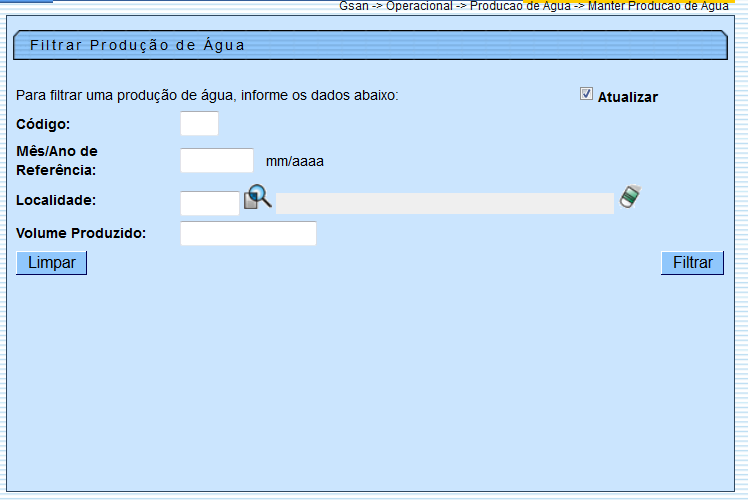Select the Localidade code input field
This screenshot has height=500, width=748.
coord(210,203)
